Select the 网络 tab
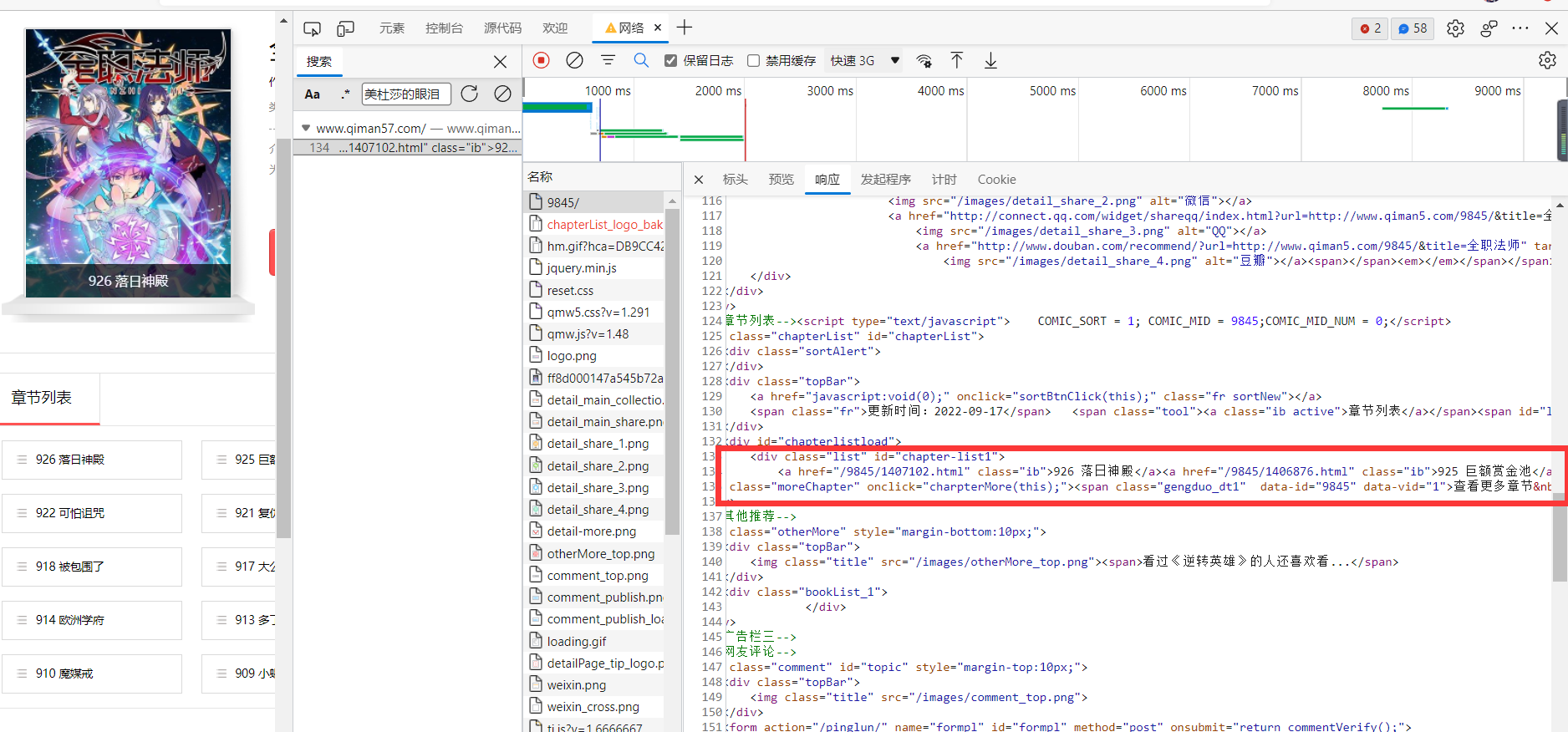Viewport: 1568px width, 732px height. tap(631, 28)
